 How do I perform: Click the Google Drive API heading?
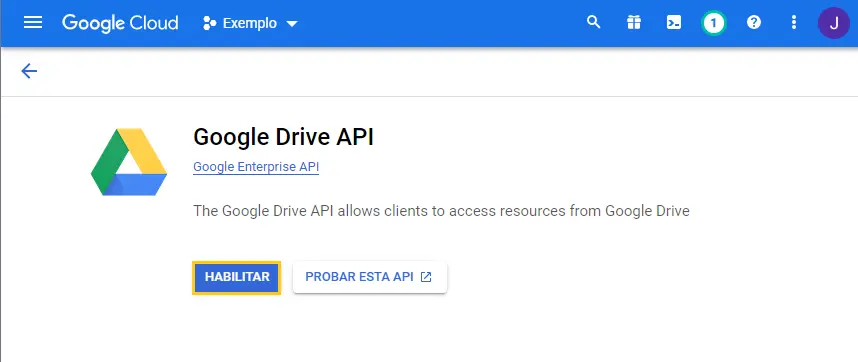[283, 137]
